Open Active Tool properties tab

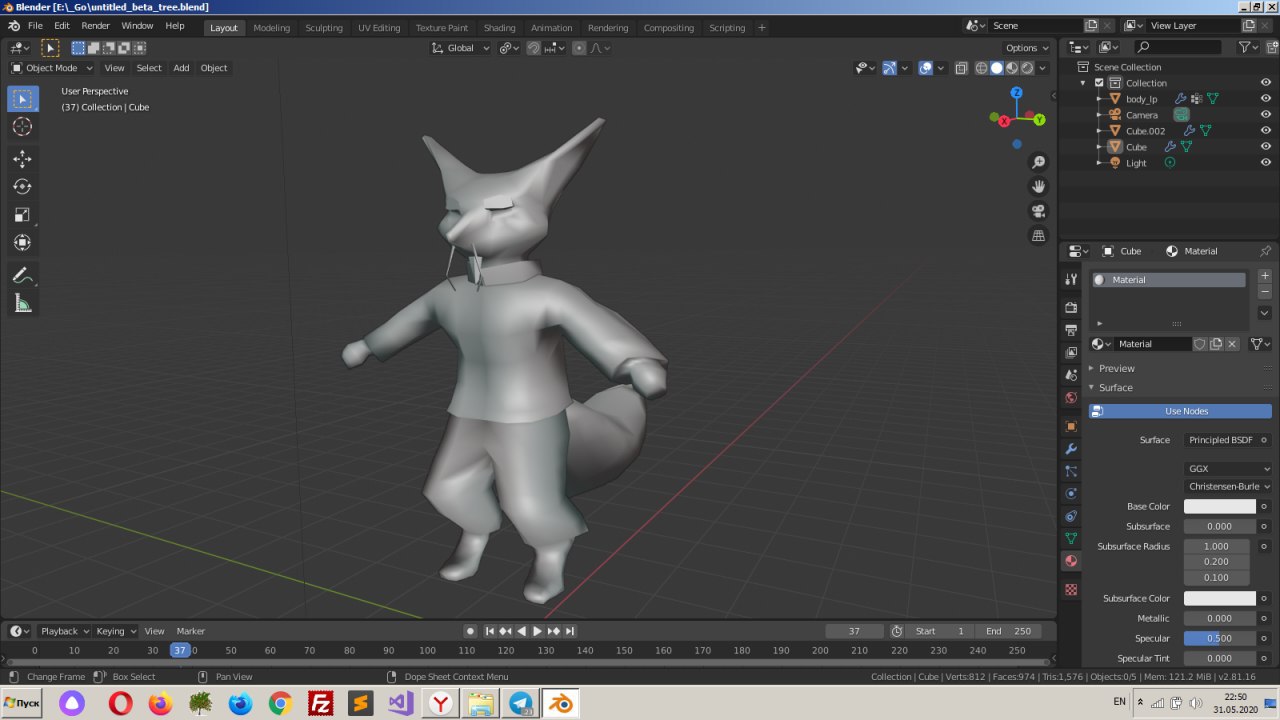pos(1071,279)
